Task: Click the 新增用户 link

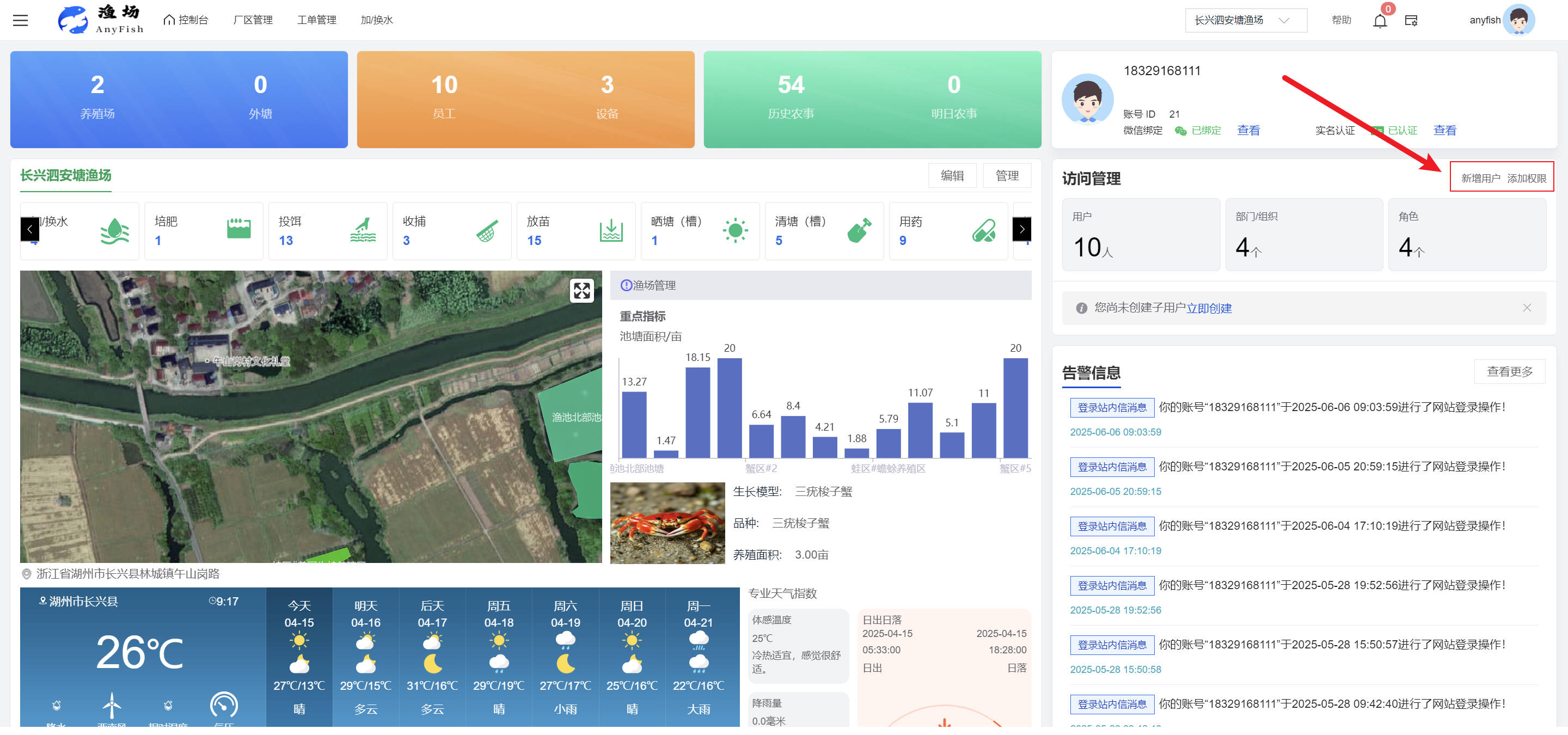Action: pos(1480,178)
